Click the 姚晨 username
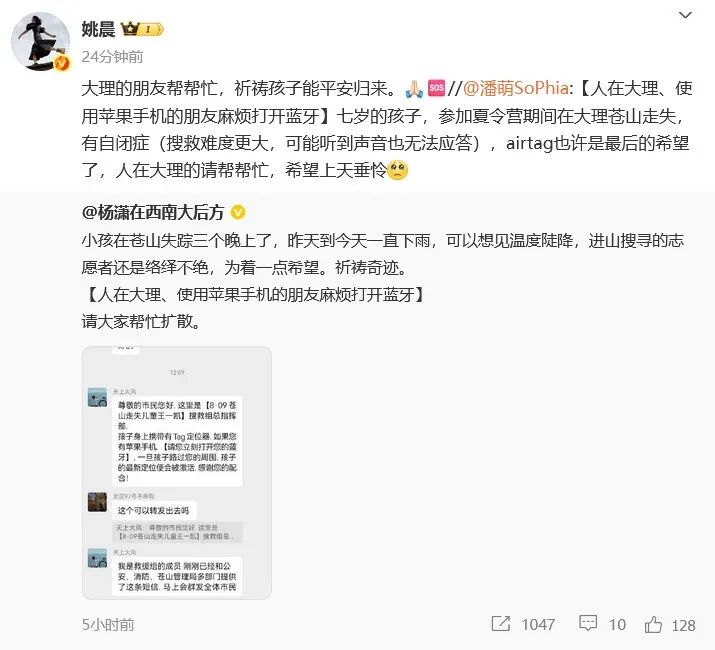Image resolution: width=715 pixels, height=650 pixels. (98, 29)
